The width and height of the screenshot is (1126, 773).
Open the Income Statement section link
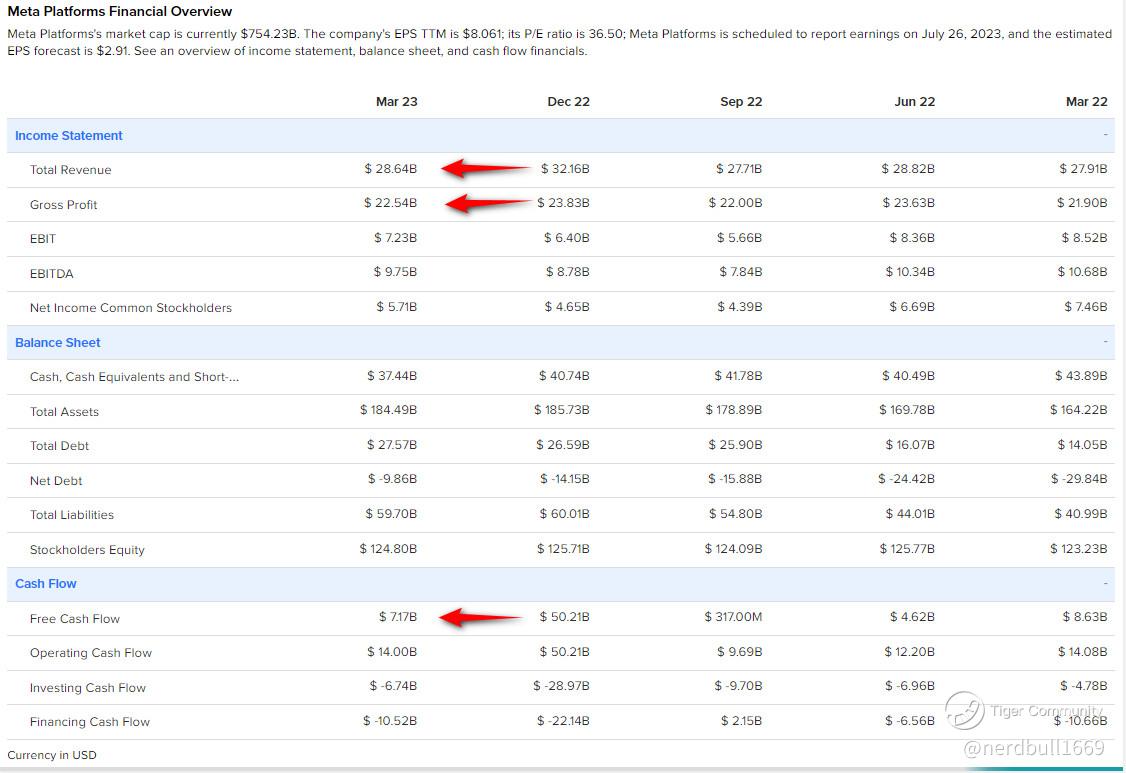coord(69,136)
